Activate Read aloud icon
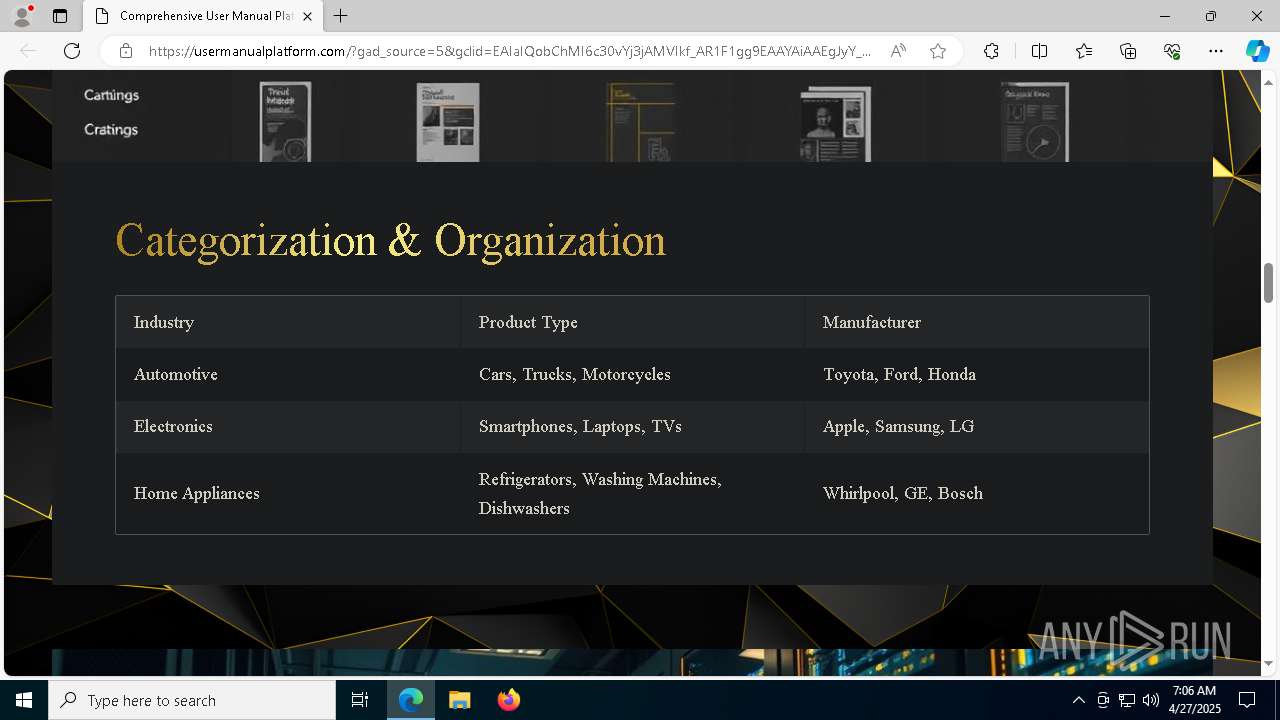Viewport: 1280px width, 720px height. pyautogui.click(x=898, y=51)
